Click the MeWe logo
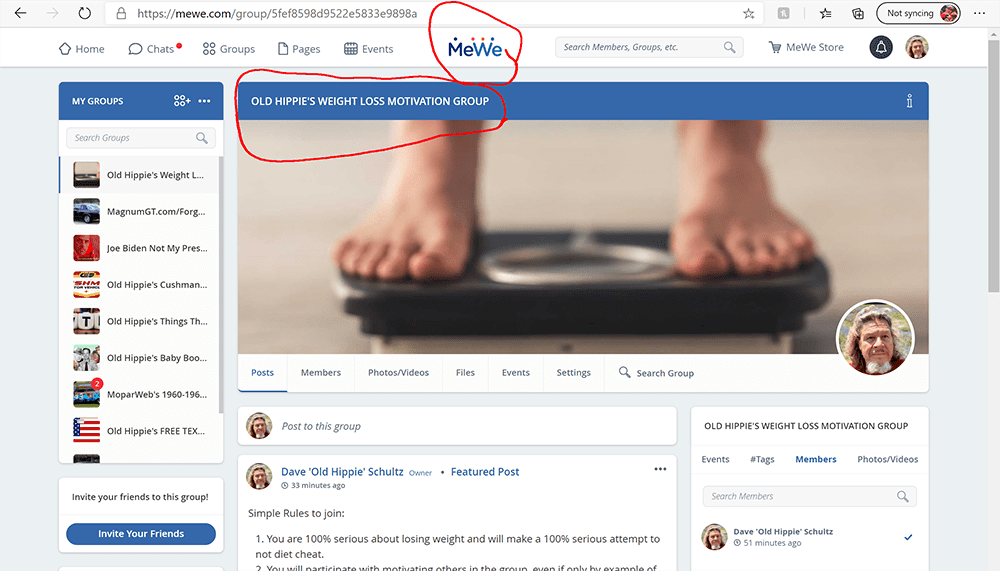The width and height of the screenshot is (1000, 571). (475, 47)
